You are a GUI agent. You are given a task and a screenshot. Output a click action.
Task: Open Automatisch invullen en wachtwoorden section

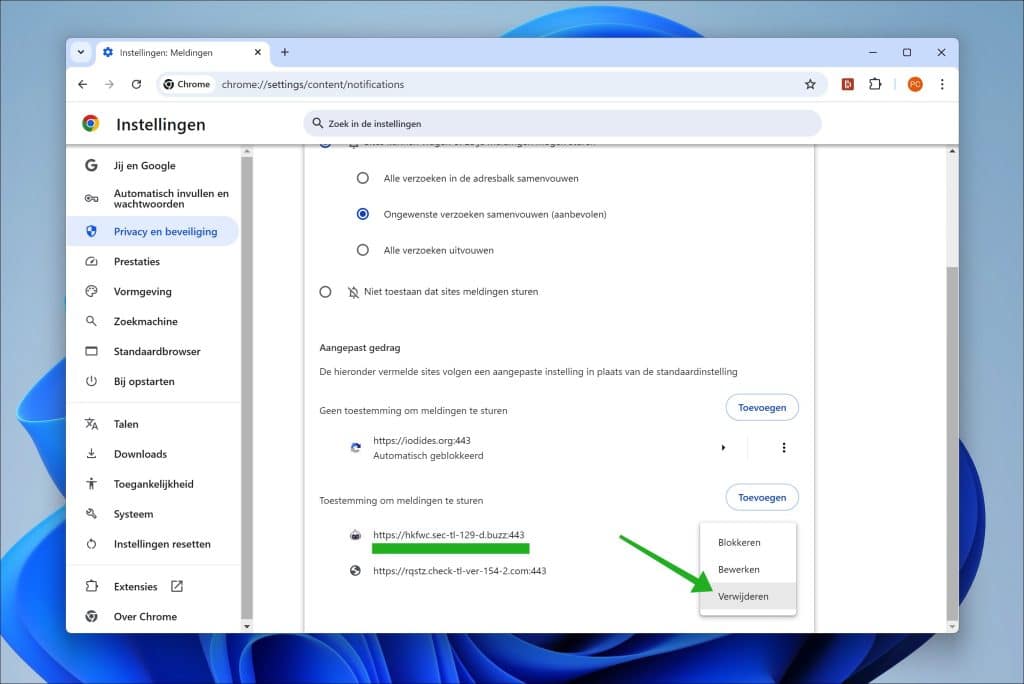click(153, 198)
